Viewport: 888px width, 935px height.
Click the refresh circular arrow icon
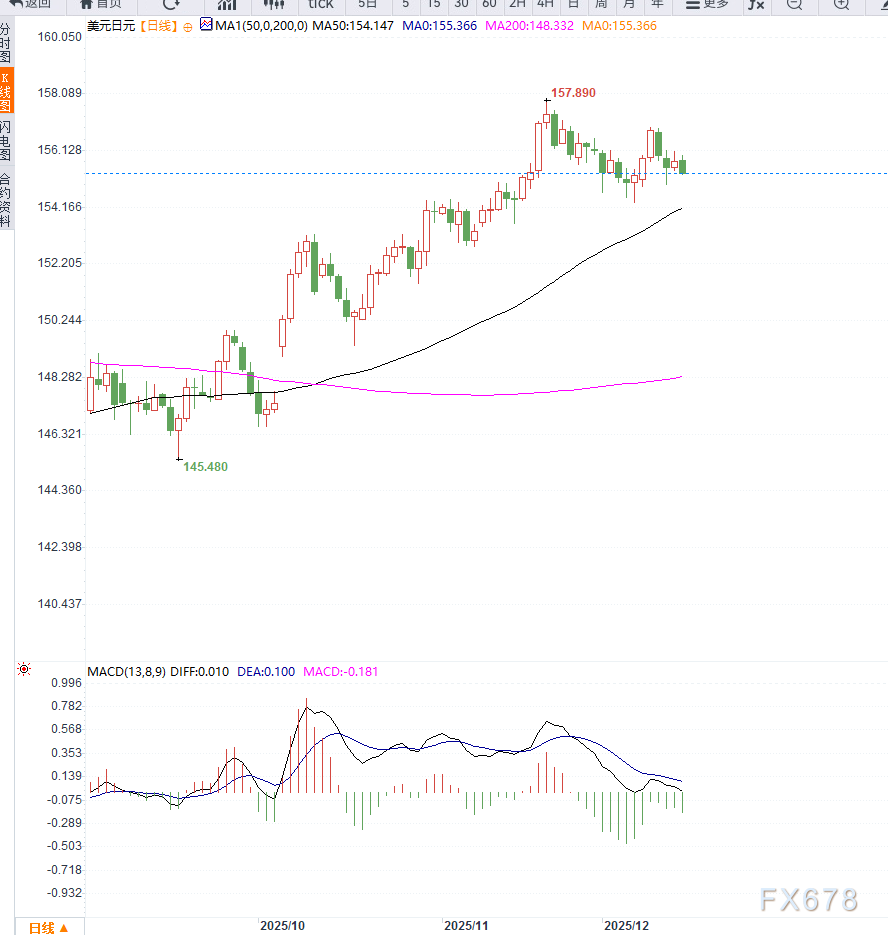[x=171, y=4]
